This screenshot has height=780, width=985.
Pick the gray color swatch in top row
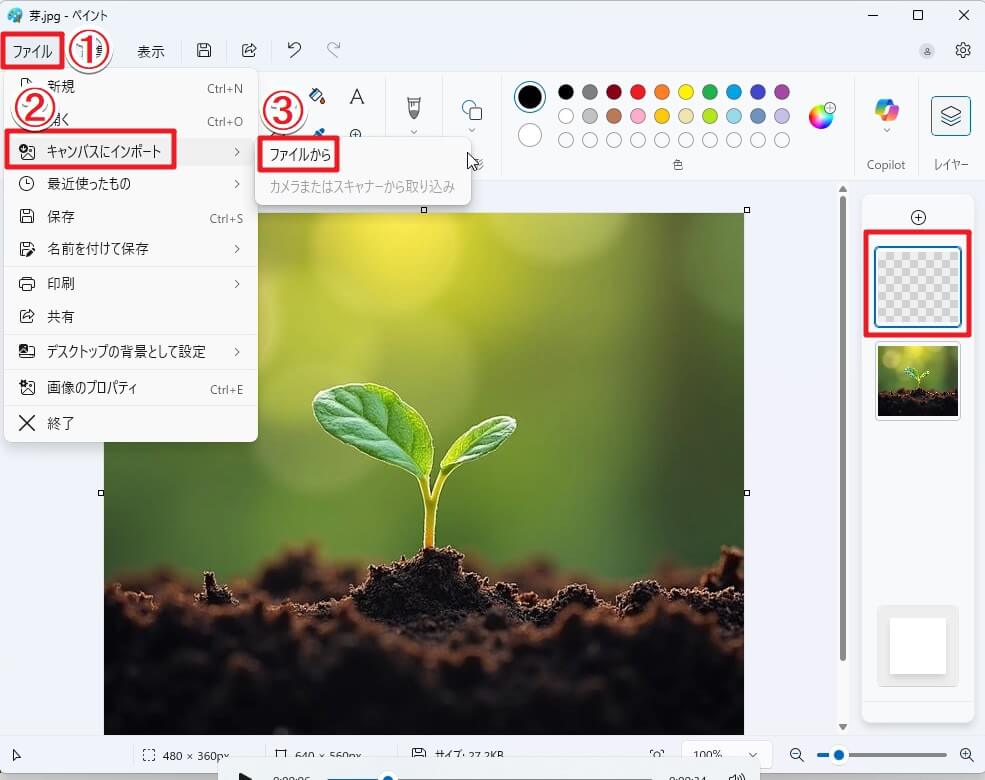click(590, 92)
